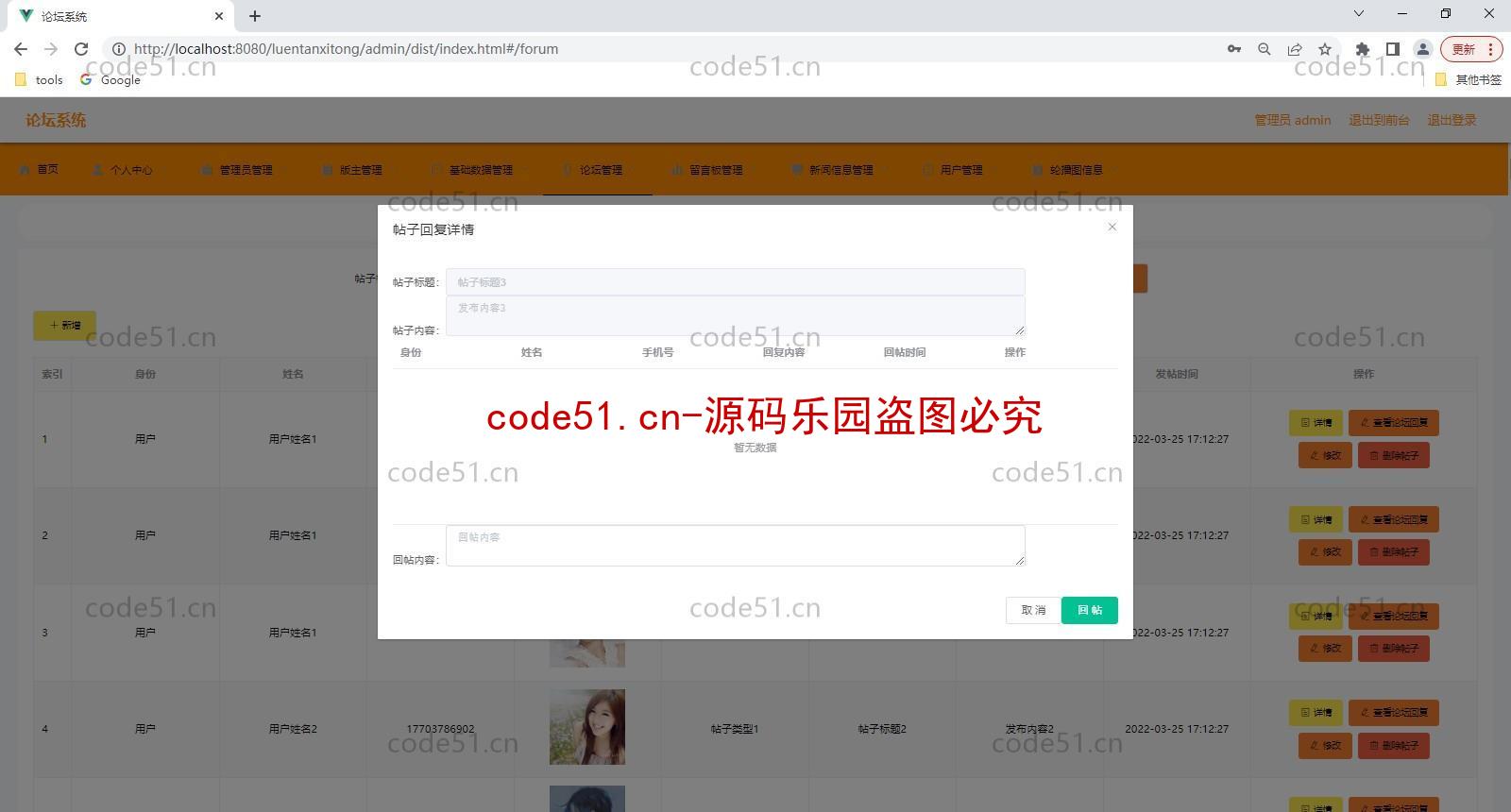Open the extensions puzzle icon
This screenshot has height=812, width=1511.
(1362, 49)
